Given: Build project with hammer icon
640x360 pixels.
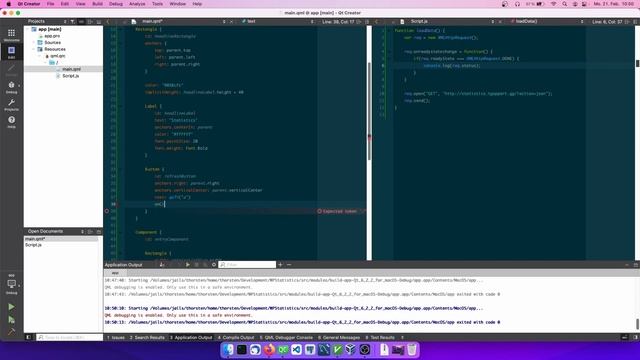Looking at the screenshot, I should click(11, 331).
